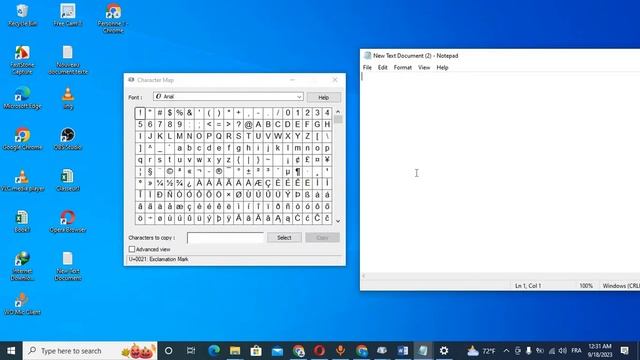Select the µ micro sign cell
The image size is (640, 360).
(x=288, y=171)
